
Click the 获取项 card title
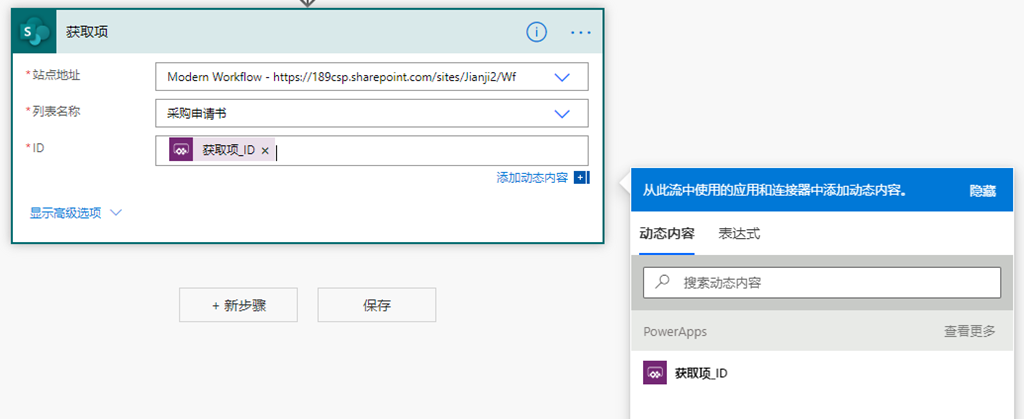tap(87, 32)
